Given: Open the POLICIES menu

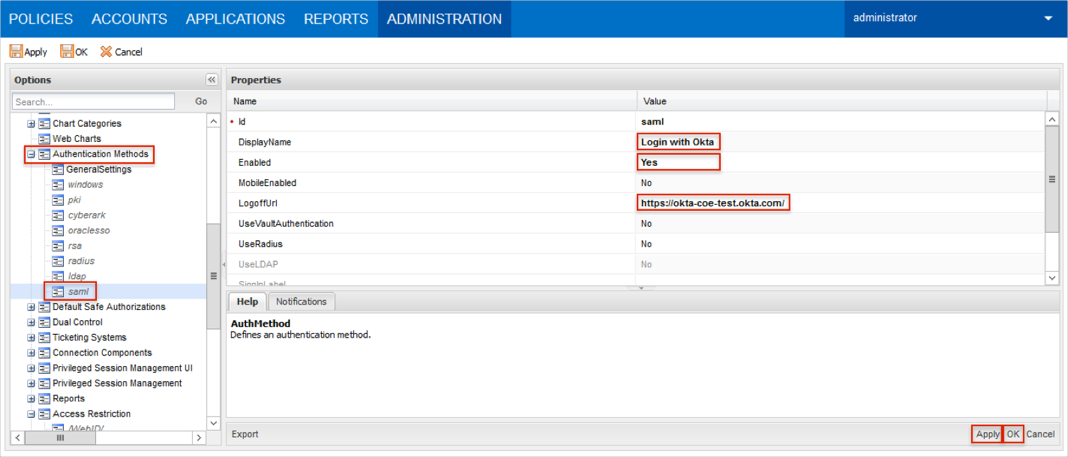Looking at the screenshot, I should [x=40, y=19].
